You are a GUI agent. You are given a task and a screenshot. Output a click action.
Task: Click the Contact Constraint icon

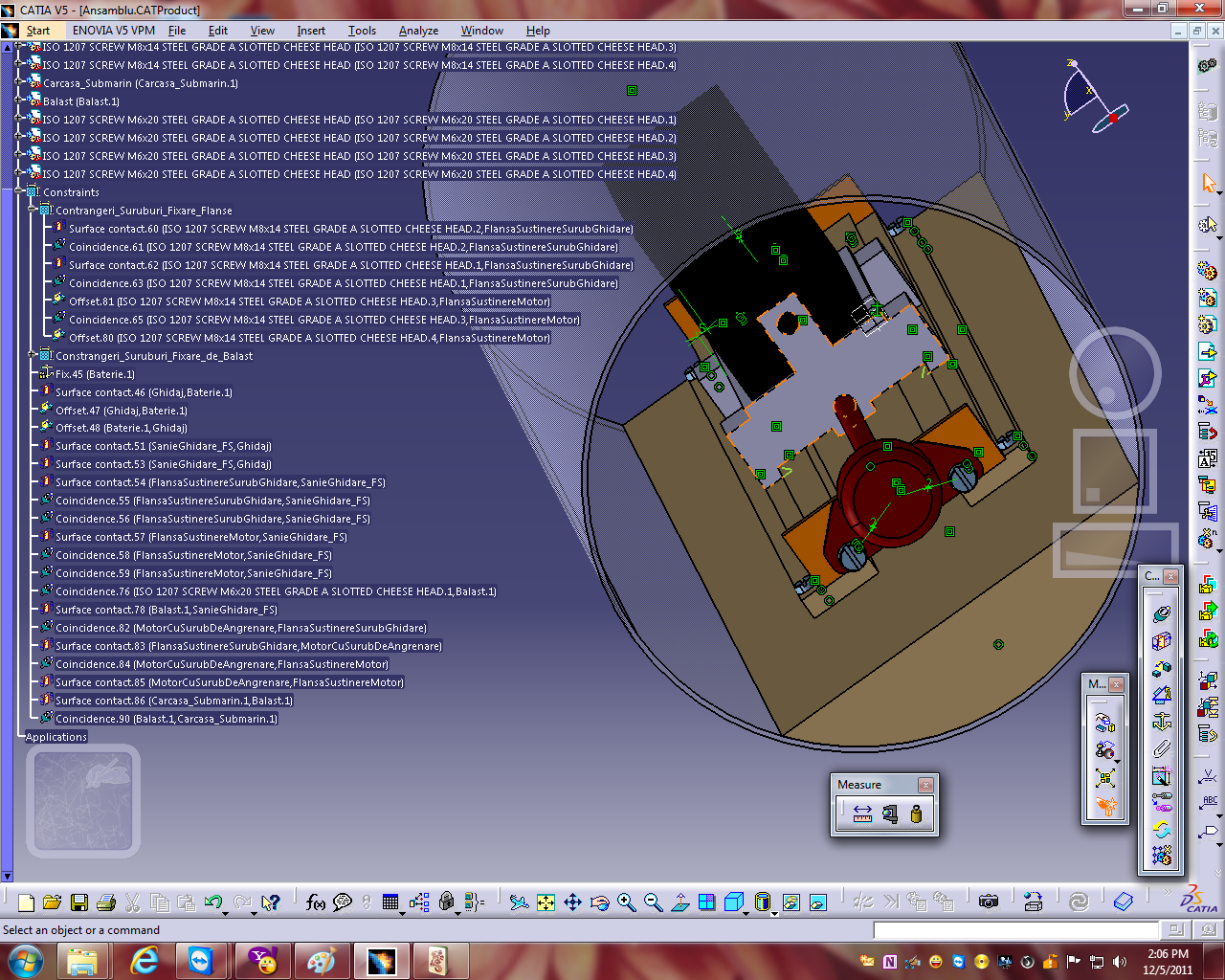click(x=1162, y=640)
